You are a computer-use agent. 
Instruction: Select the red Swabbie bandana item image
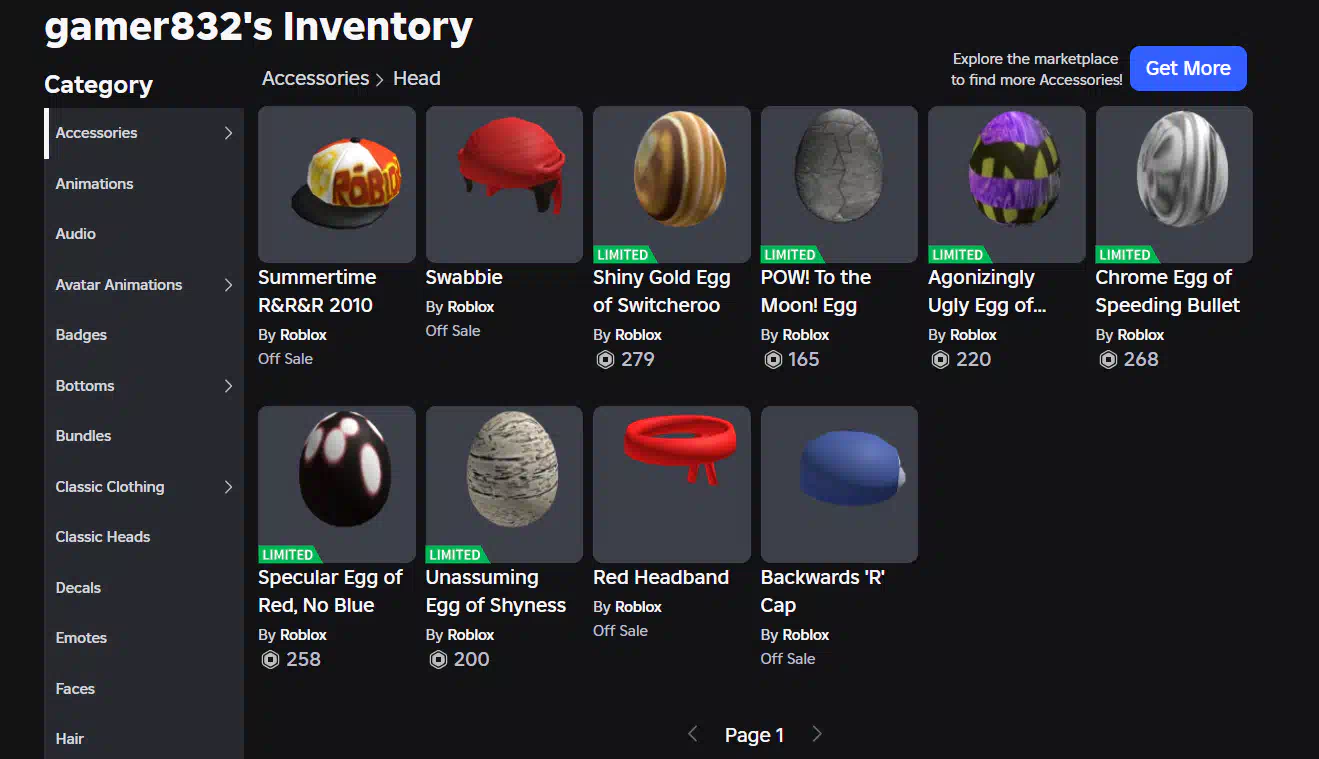tap(504, 185)
